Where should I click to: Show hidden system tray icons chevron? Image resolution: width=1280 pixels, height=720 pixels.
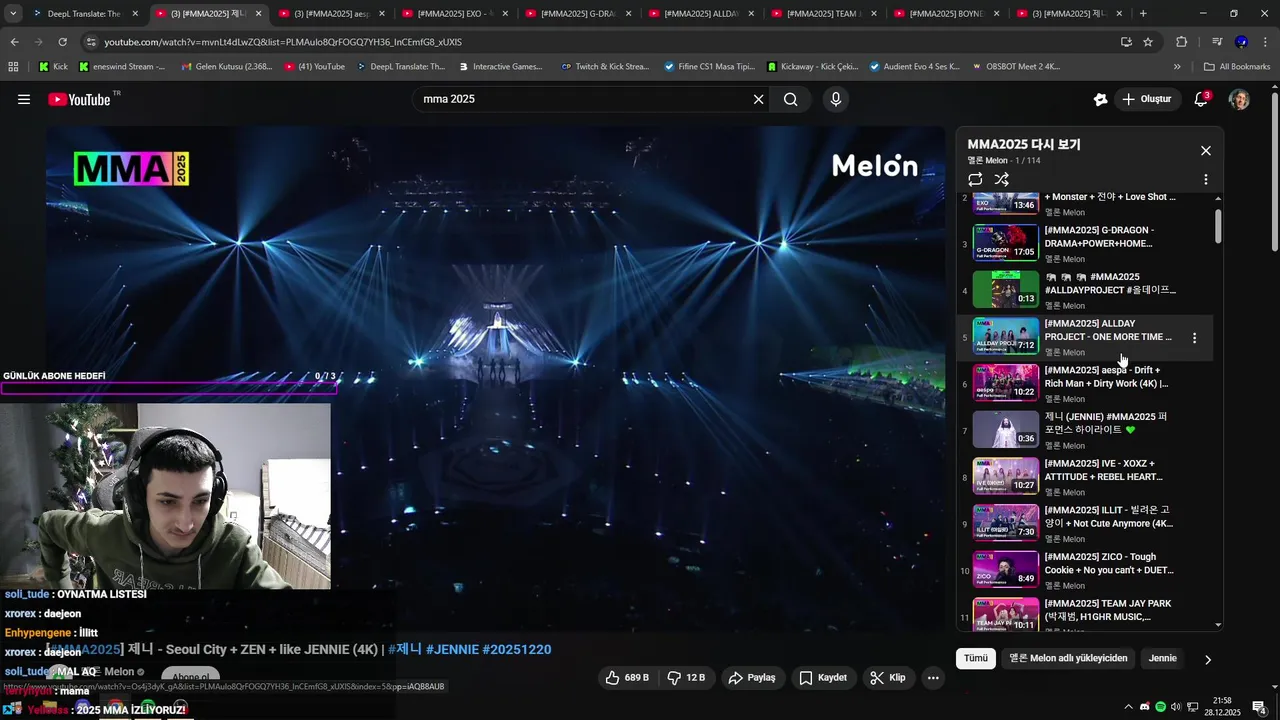pyautogui.click(x=1128, y=707)
